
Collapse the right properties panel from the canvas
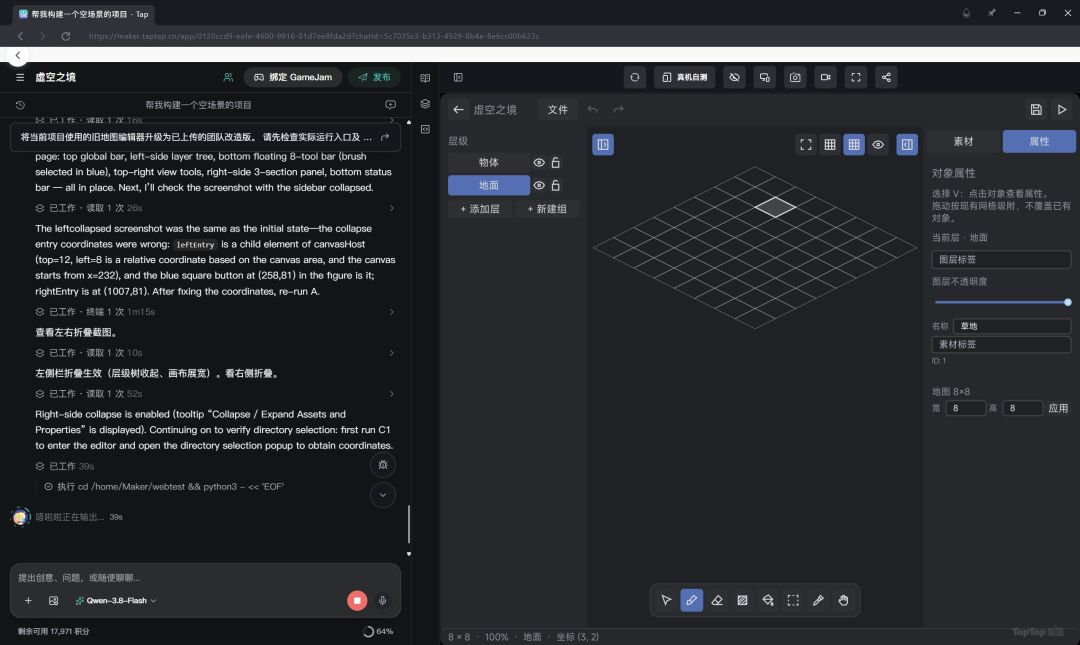coord(907,145)
